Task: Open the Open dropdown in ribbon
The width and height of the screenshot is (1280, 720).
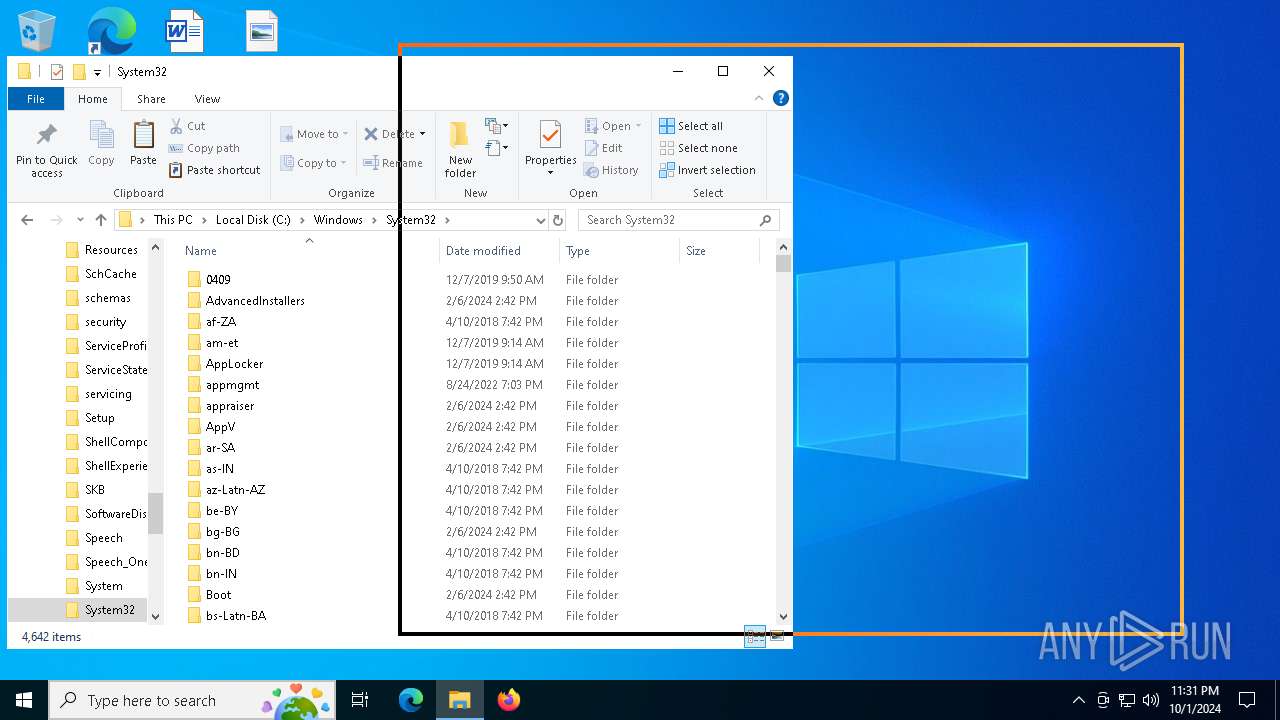Action: click(x=613, y=126)
